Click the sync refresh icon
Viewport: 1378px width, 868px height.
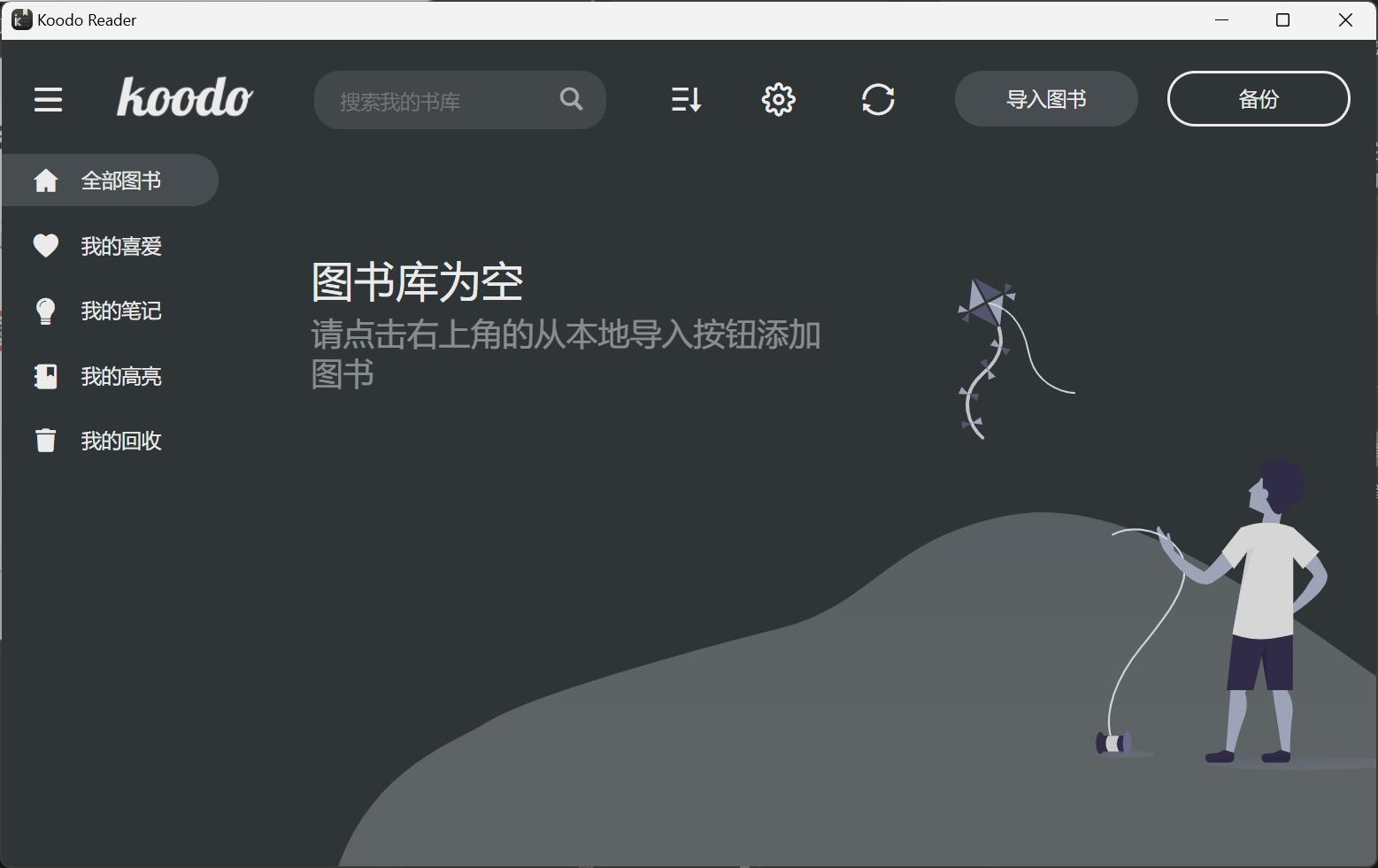pyautogui.click(x=878, y=99)
